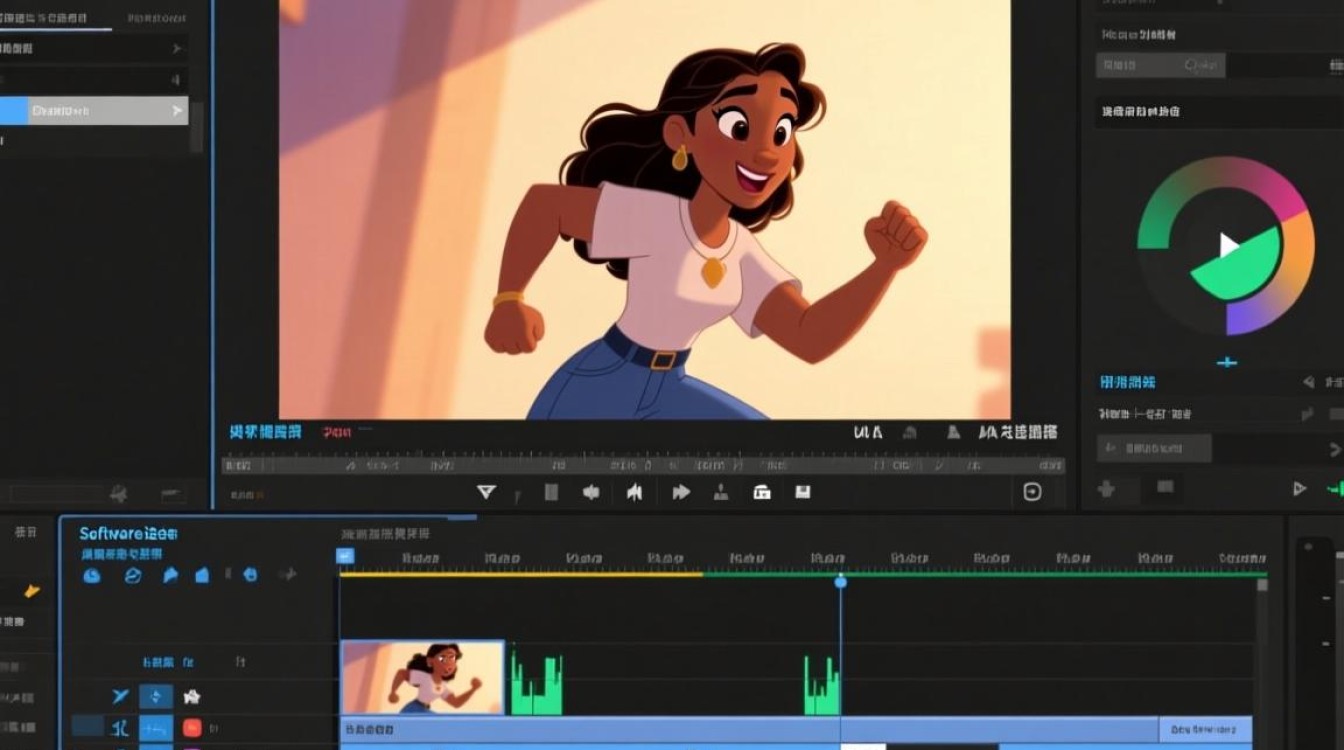Click the blue playhead handle on the timeline ruler
Viewport: 1344px width, 750px height.
coord(840,581)
